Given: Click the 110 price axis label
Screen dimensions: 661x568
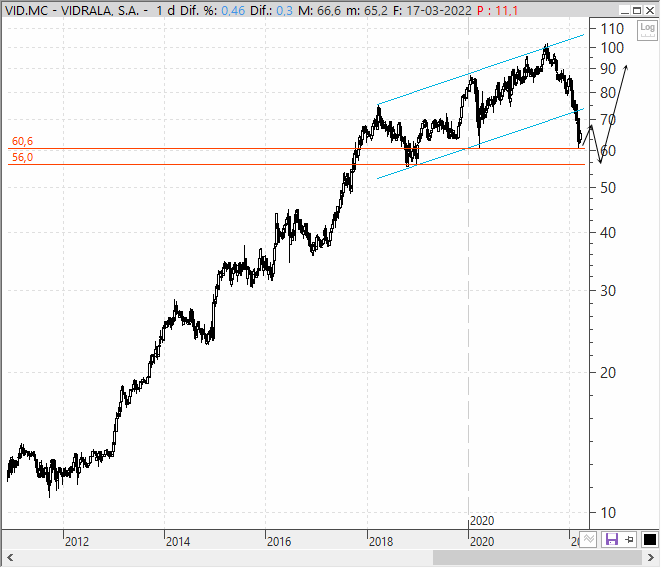Looking at the screenshot, I should tap(612, 29).
